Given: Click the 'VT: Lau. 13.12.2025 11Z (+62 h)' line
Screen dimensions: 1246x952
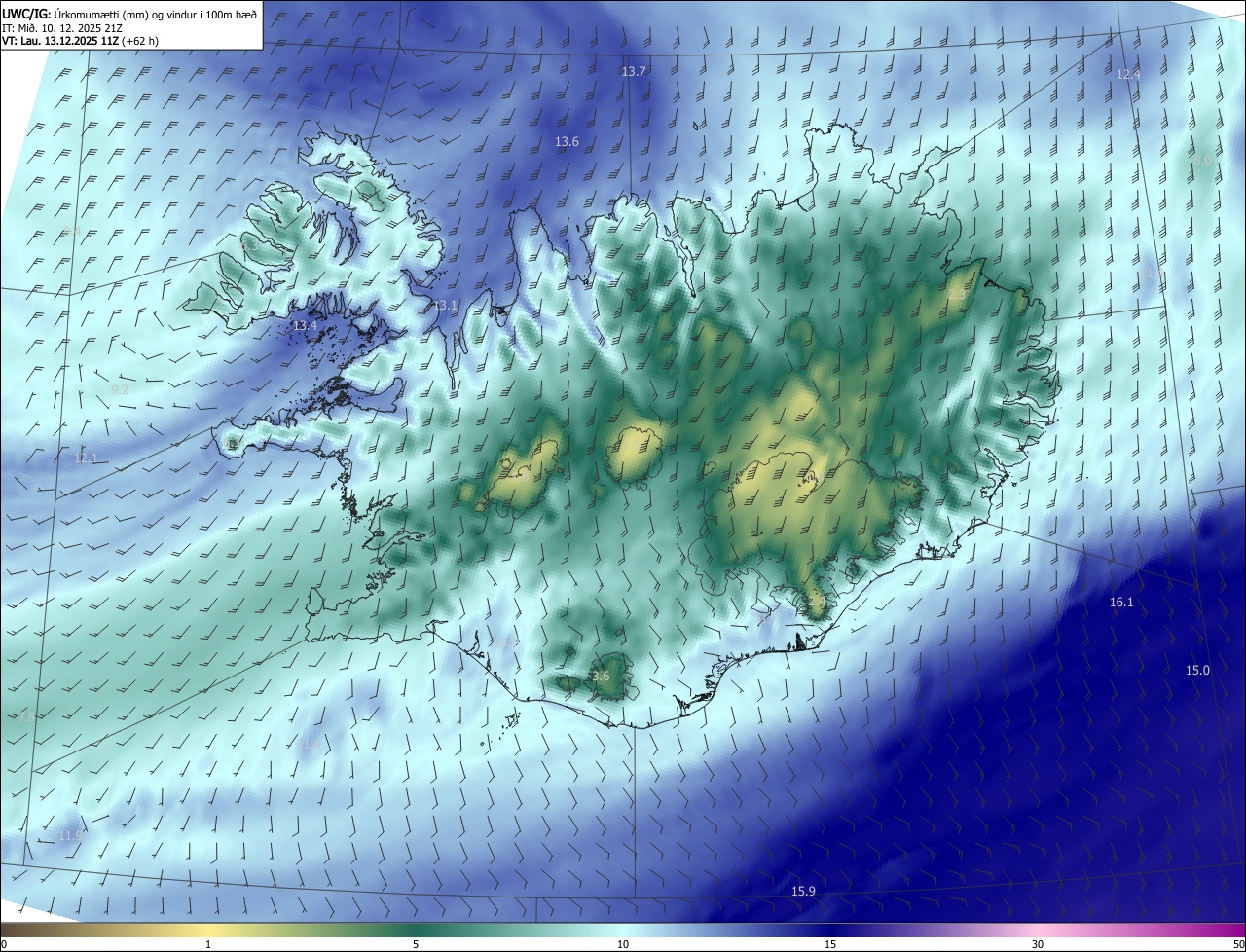Looking at the screenshot, I should 80,41.
